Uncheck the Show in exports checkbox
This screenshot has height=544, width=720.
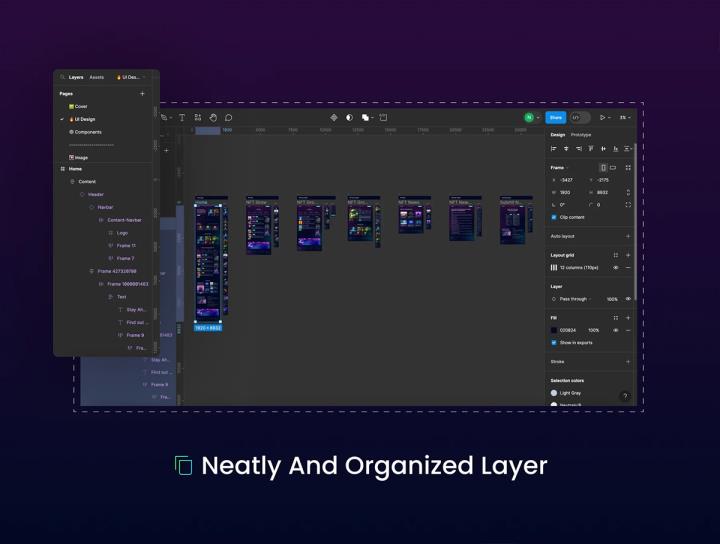(554, 342)
